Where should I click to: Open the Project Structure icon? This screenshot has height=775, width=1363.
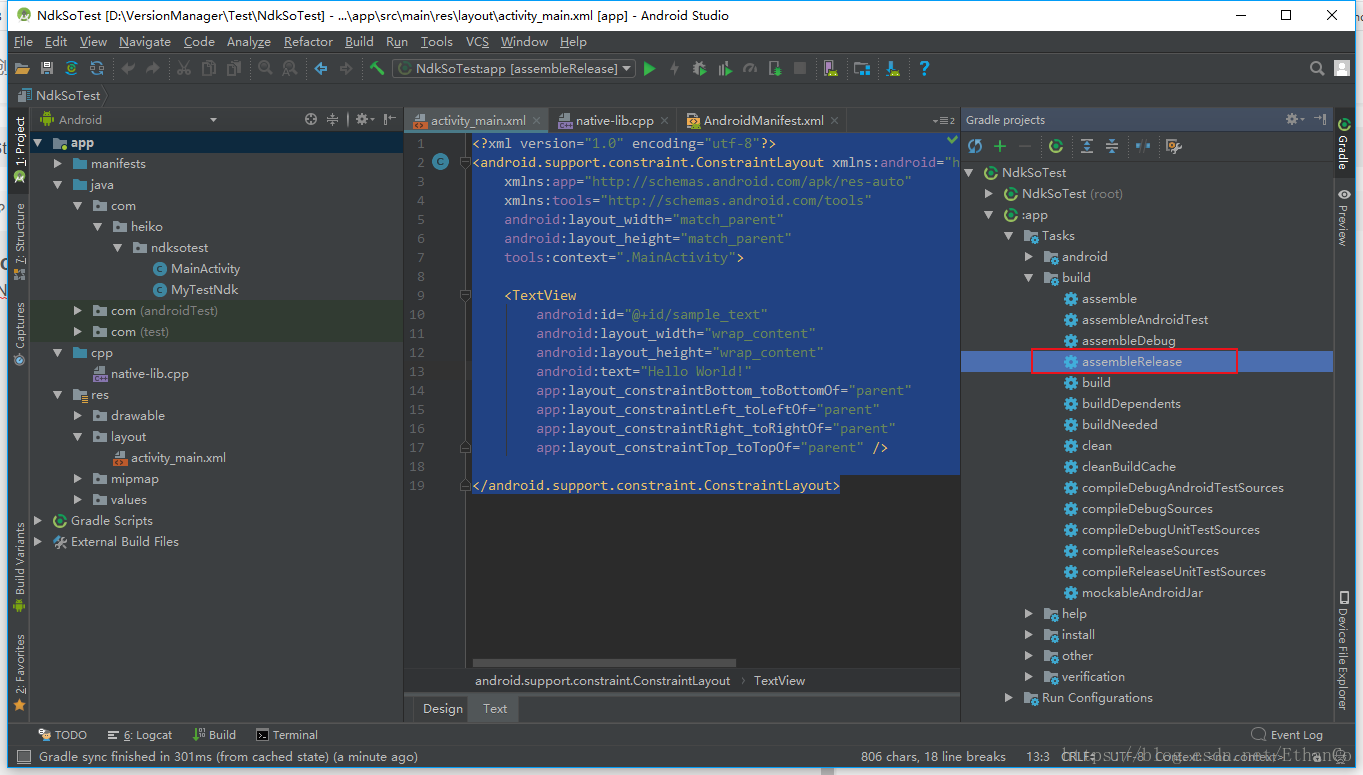pos(862,68)
